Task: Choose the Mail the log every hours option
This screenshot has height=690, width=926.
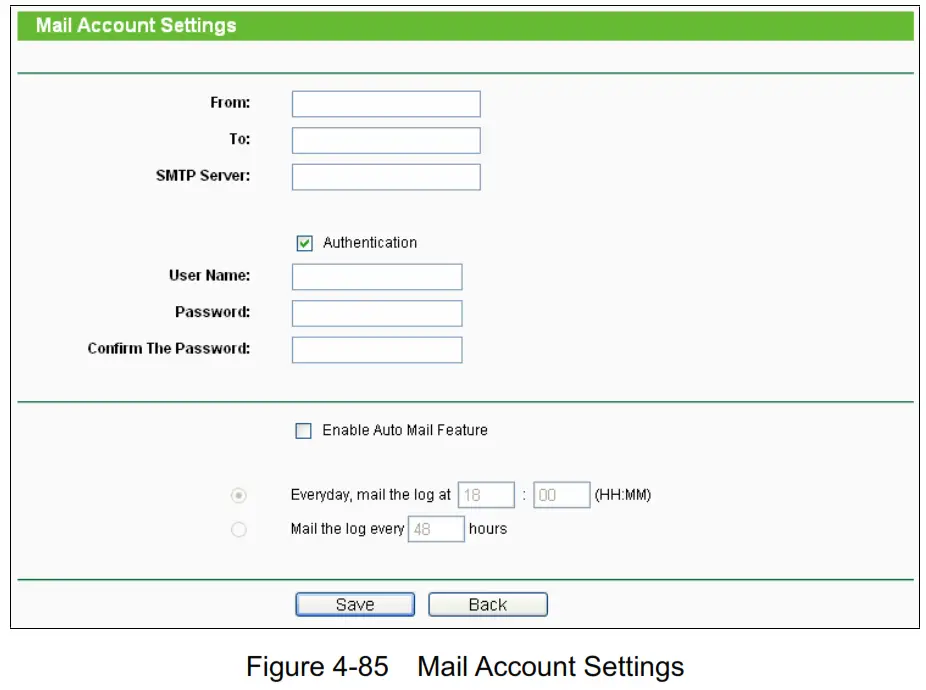Action: [x=237, y=529]
